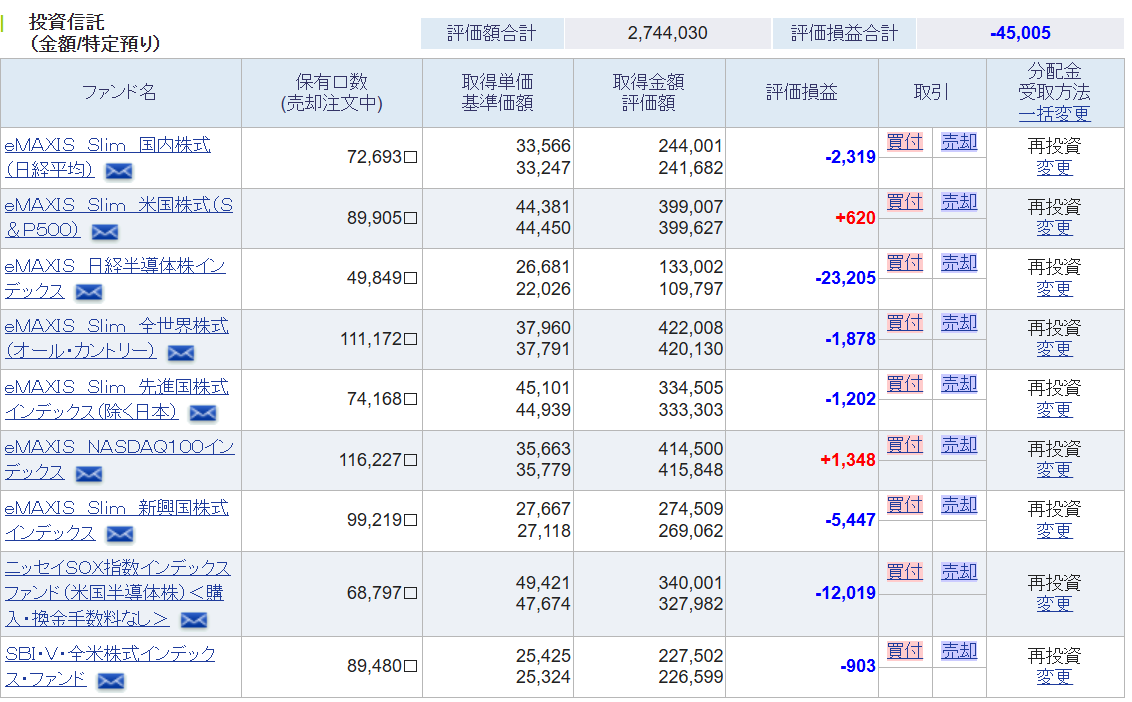Click 変更 for eMAXIS Slim 先進国株式 distribution

pyautogui.click(x=1054, y=410)
